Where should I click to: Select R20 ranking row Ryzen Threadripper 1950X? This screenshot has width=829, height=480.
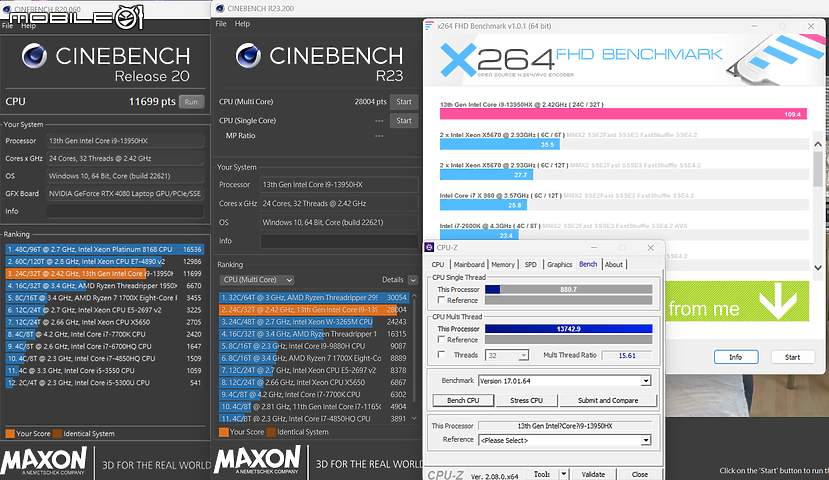coord(104,285)
